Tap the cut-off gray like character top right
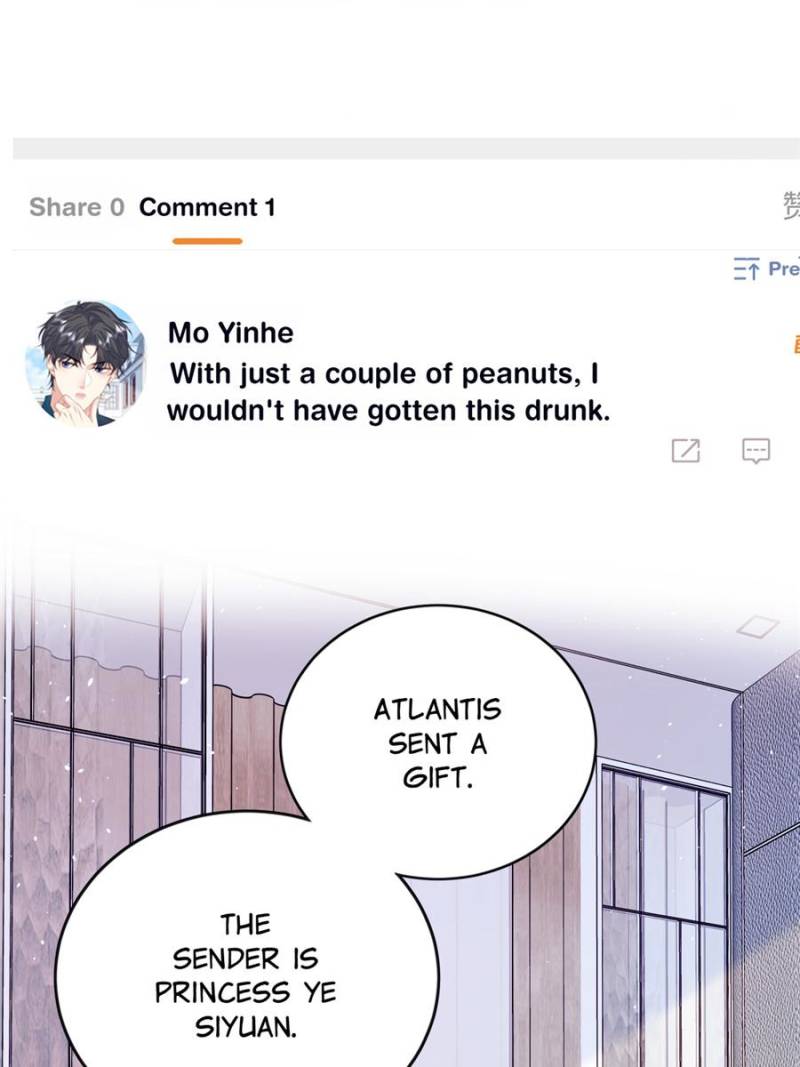Image resolution: width=800 pixels, height=1067 pixels. [791, 206]
